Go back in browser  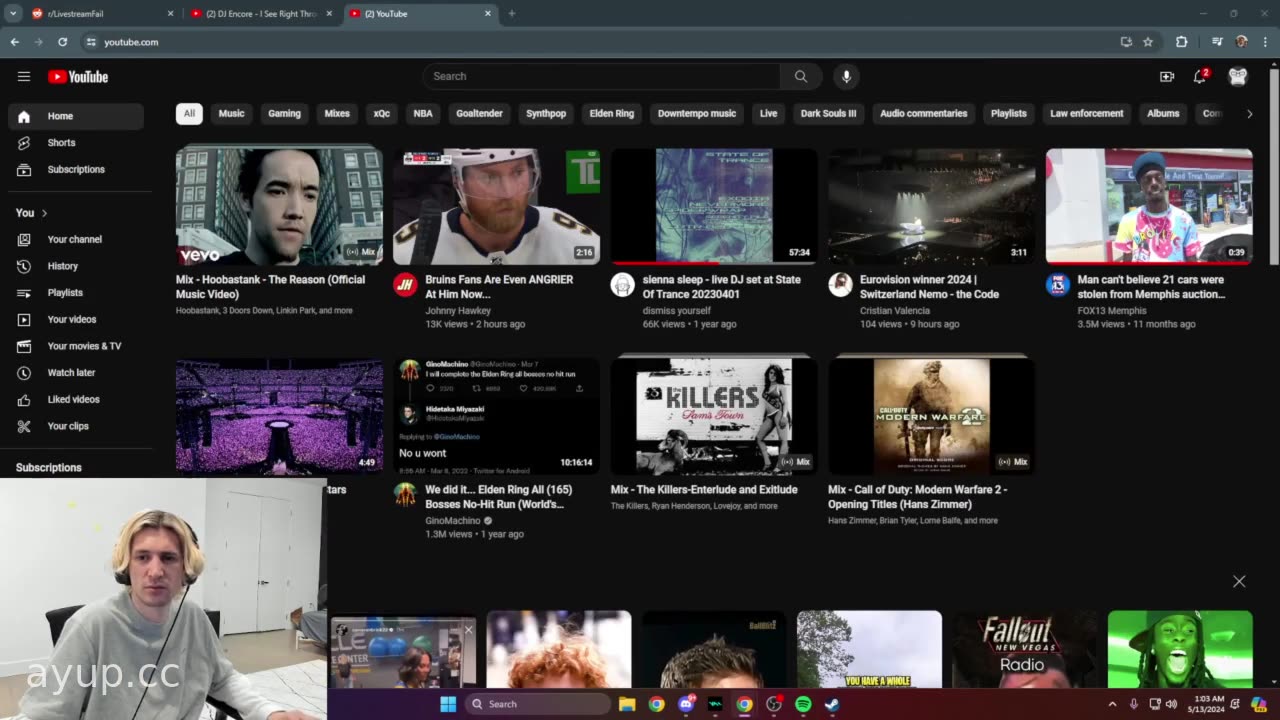click(14, 42)
